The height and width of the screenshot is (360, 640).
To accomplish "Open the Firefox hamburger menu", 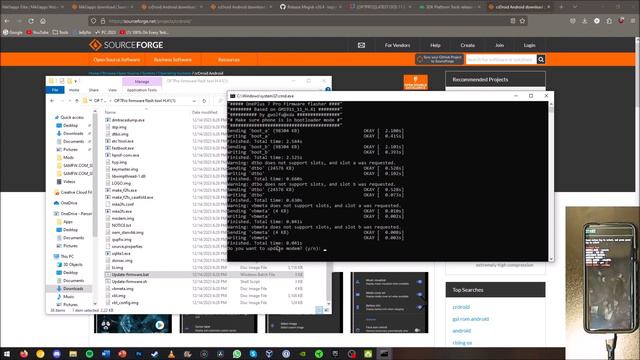I will pyautogui.click(x=633, y=21).
